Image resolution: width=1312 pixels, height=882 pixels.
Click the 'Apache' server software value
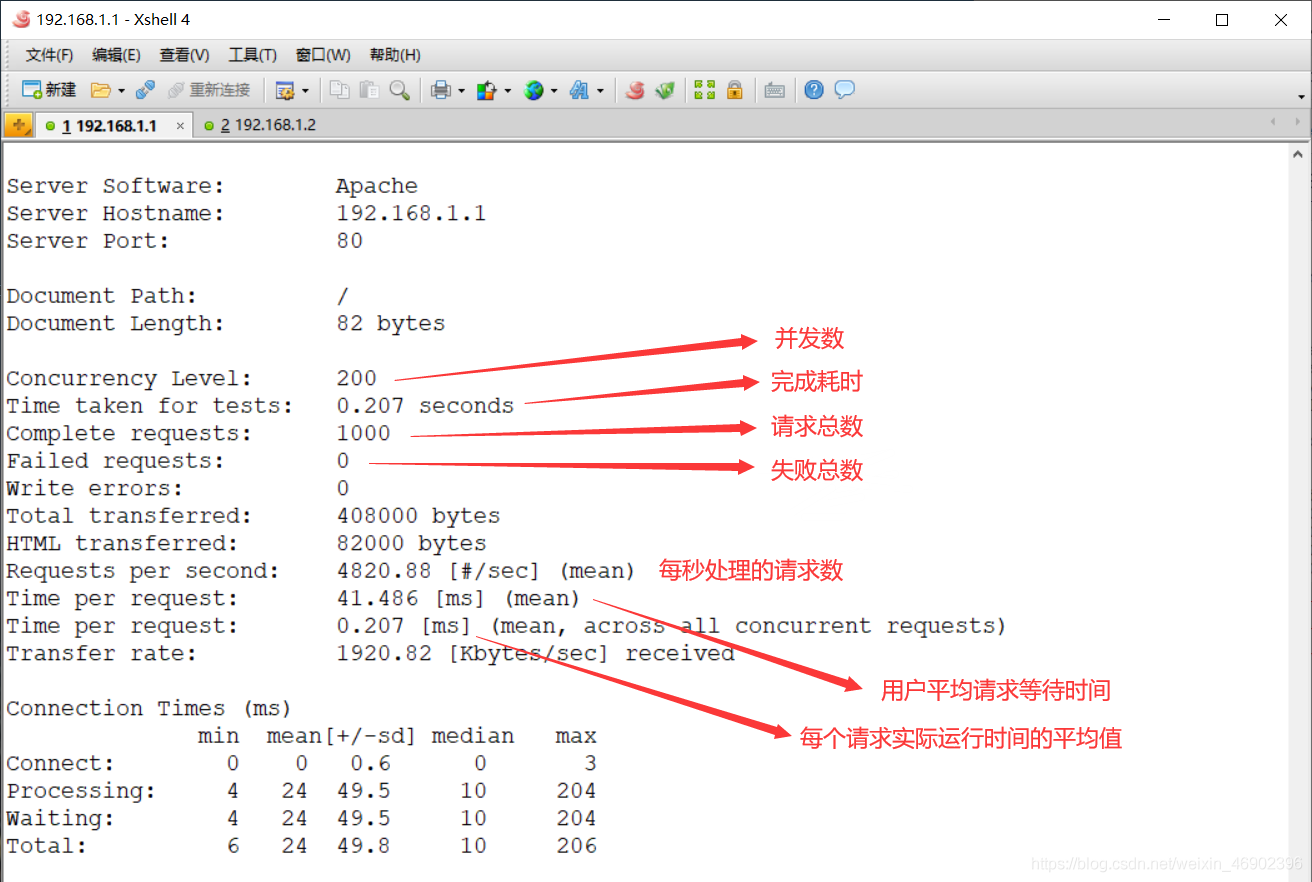coord(377,186)
